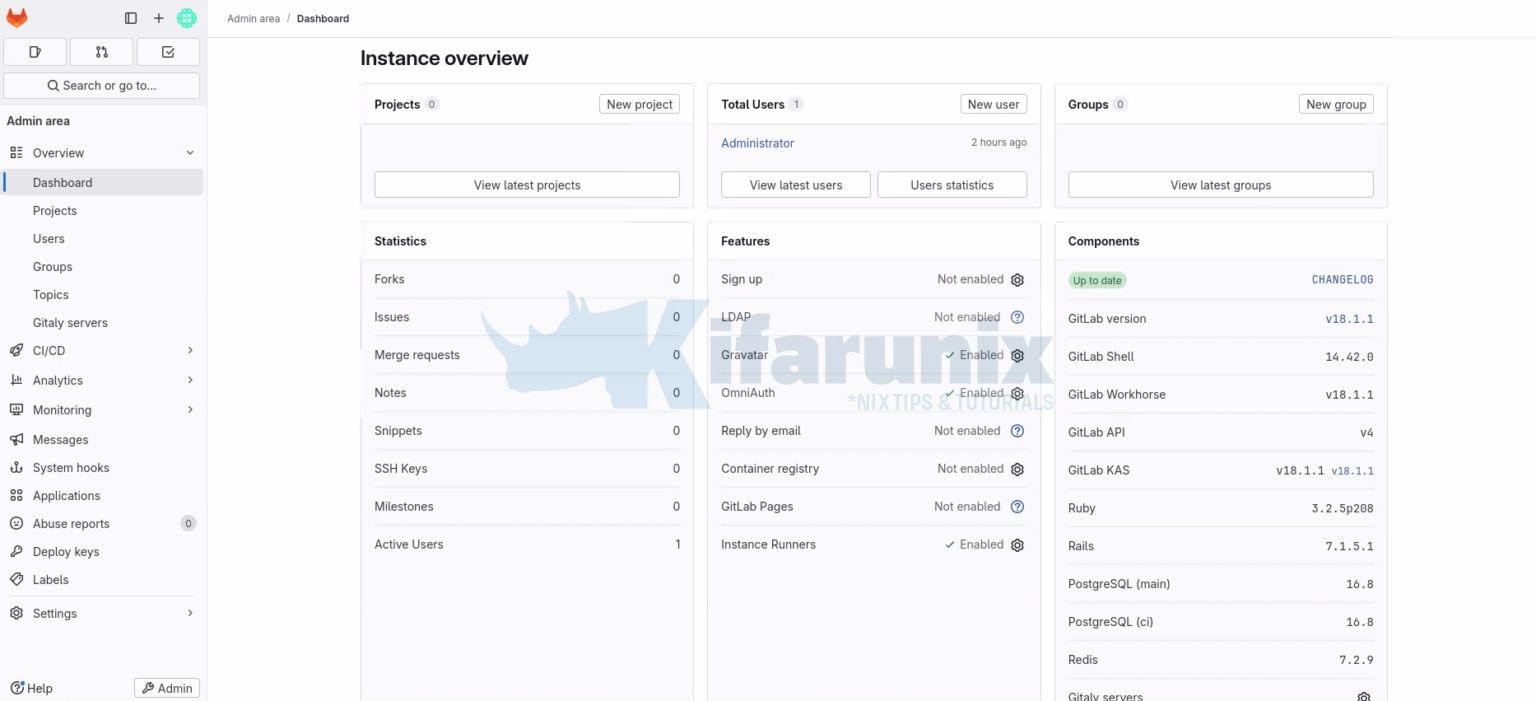
Task: Click the GitLab logo in the sidebar
Action: pos(17,17)
